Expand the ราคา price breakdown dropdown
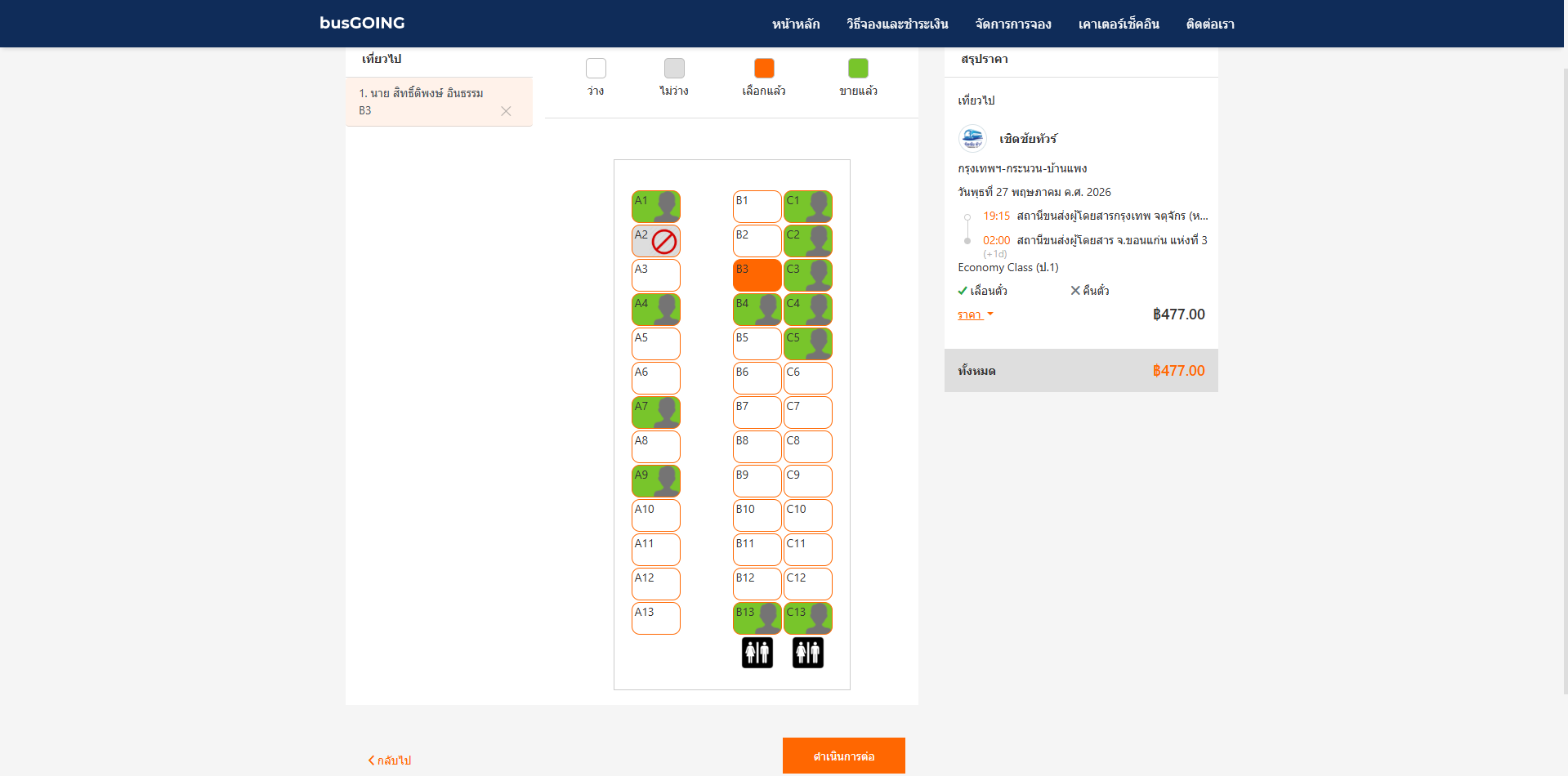The height and width of the screenshot is (776, 1568). (976, 314)
